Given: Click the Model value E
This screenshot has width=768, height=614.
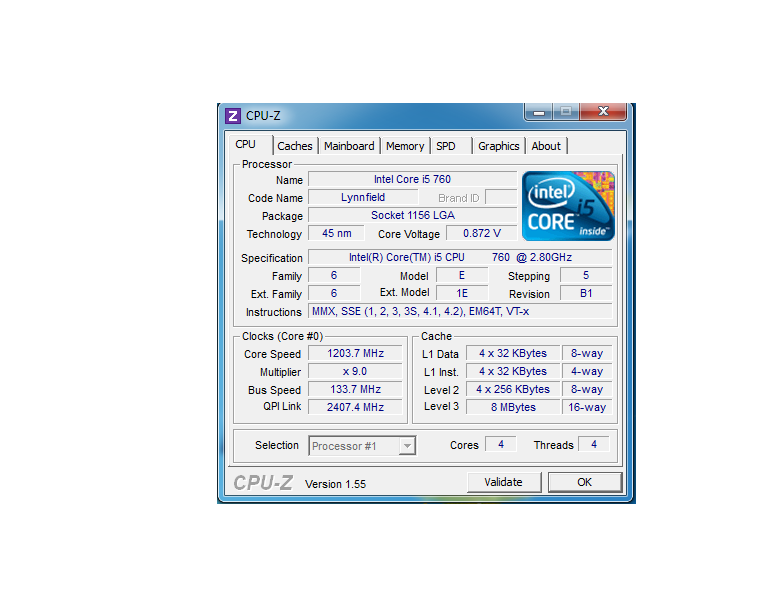Looking at the screenshot, I should 462,276.
